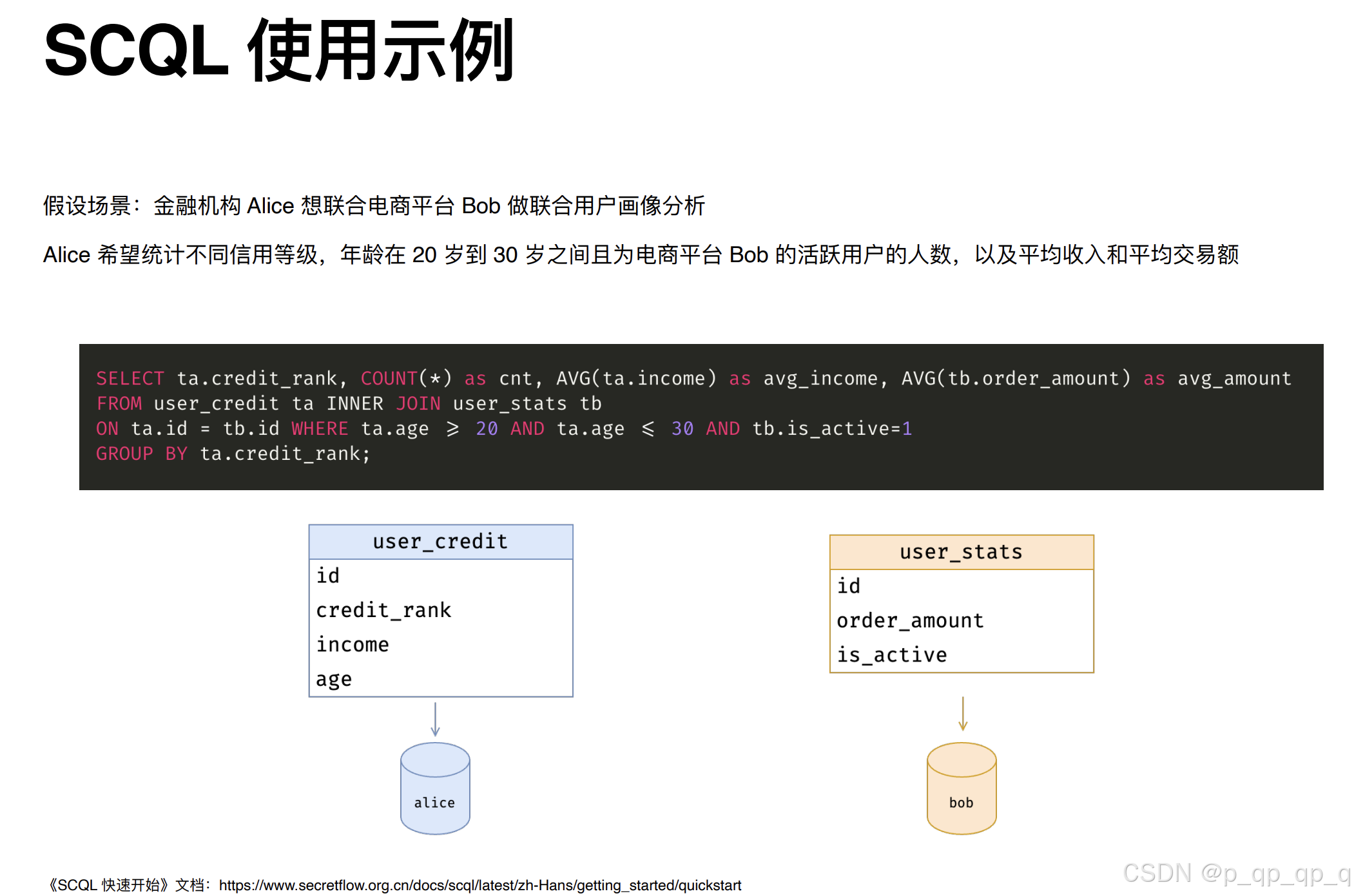The height and width of the screenshot is (896, 1354).
Task: Select the credit_rank field in user_credit
Action: [x=383, y=610]
